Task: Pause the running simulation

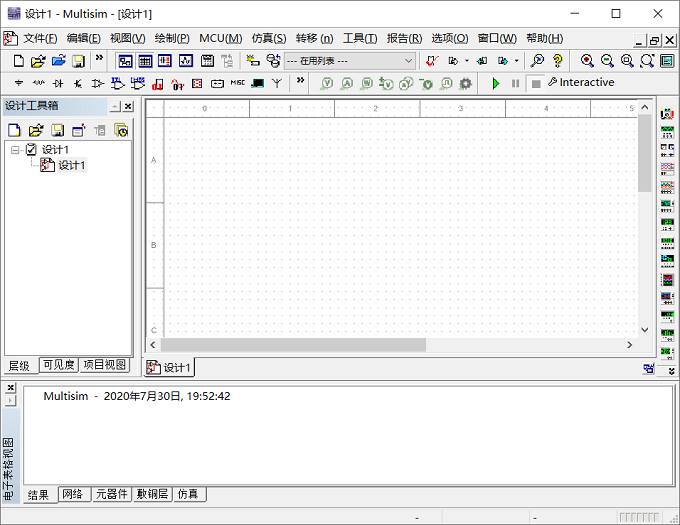Action: click(515, 83)
